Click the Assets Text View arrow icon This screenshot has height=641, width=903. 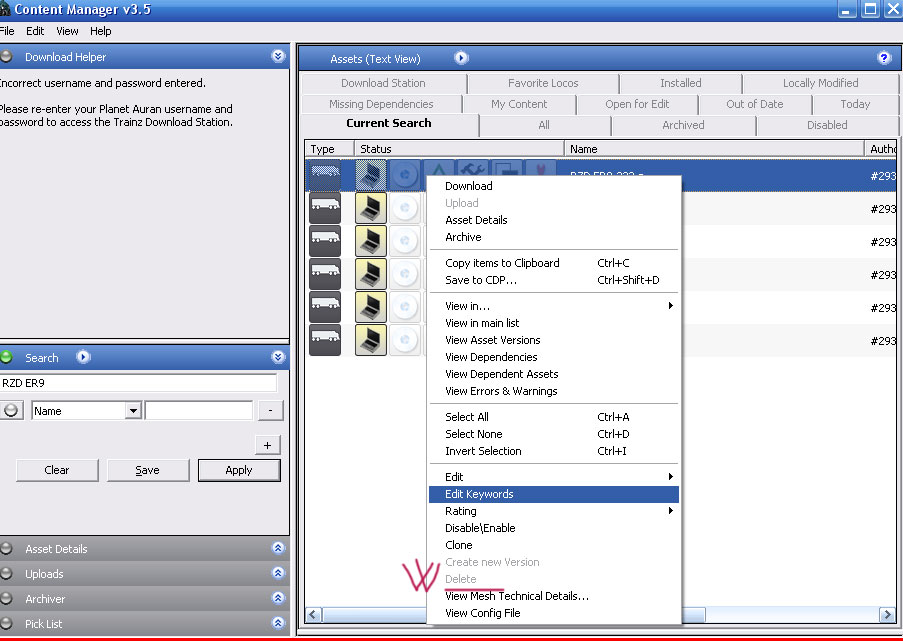coord(461,58)
